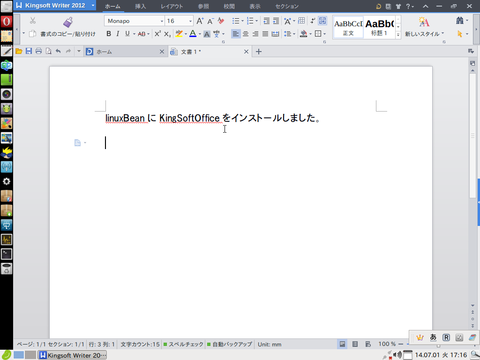Image resolution: width=480 pixels, height=360 pixels.
Task: Apply the paragraph shading fill color
Action: coord(303,34)
